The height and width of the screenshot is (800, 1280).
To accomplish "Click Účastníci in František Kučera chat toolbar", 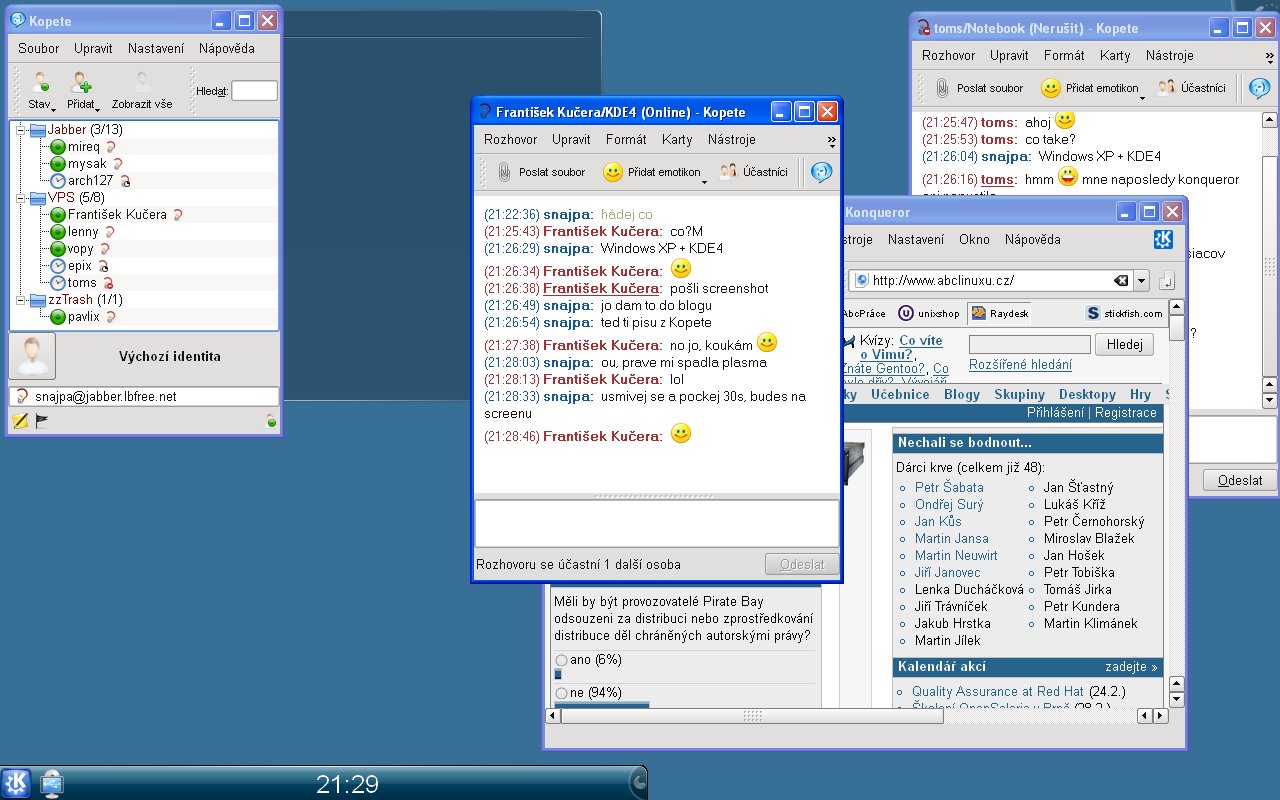I will (754, 172).
